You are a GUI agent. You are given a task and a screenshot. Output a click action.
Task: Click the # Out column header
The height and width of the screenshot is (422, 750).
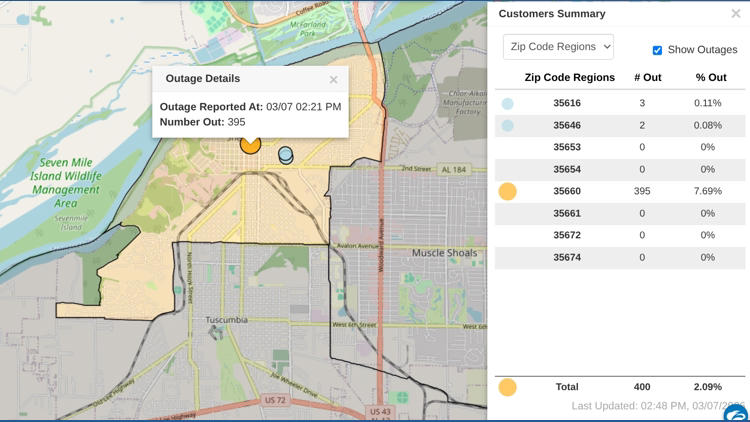(648, 78)
